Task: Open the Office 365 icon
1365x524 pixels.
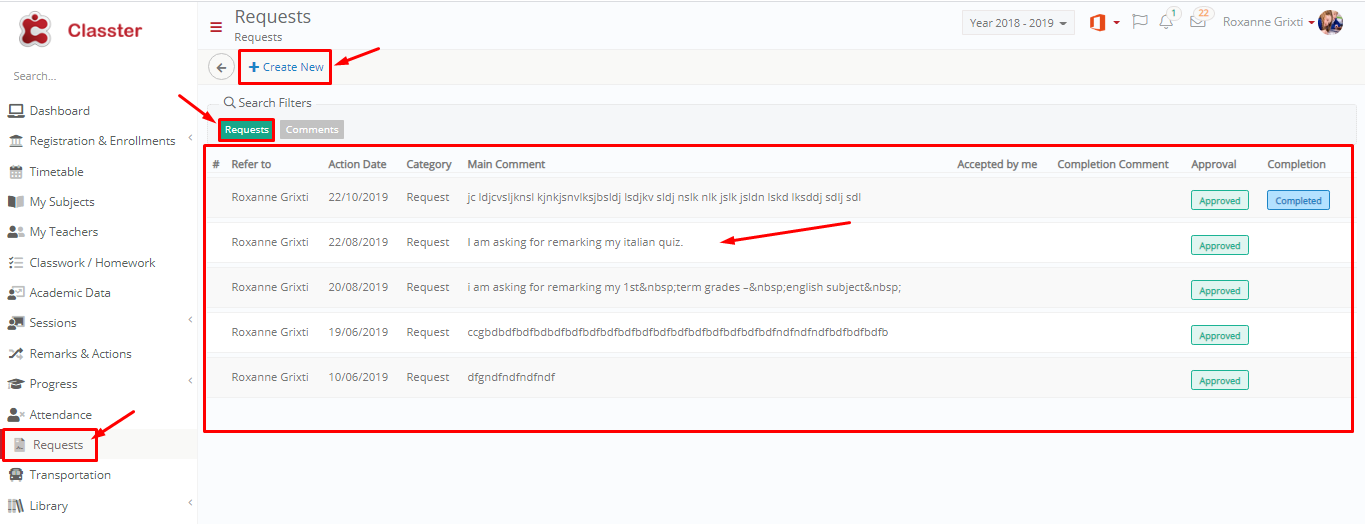Action: click(1097, 23)
